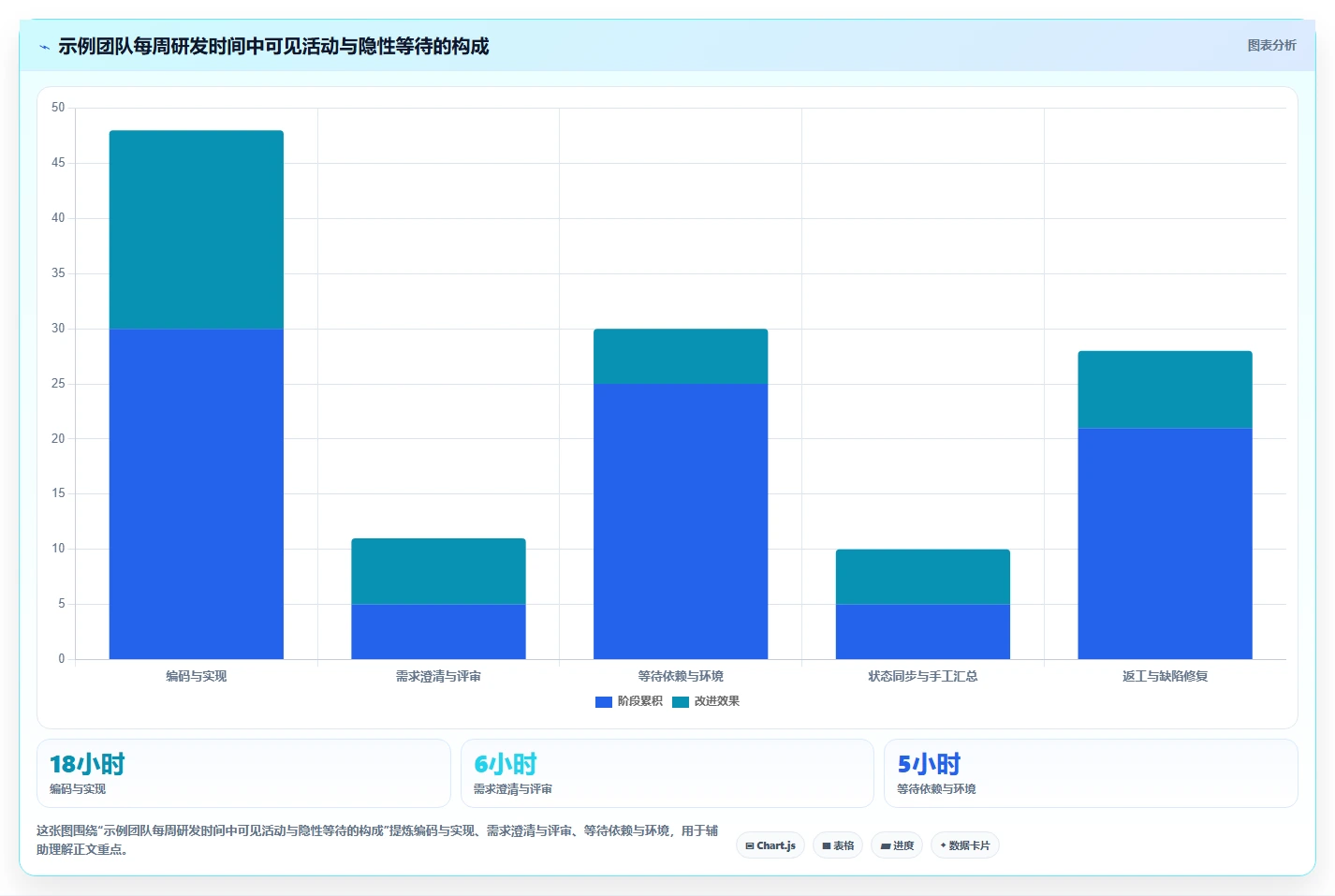Select the blue 等待依赖与环境 bar segment

point(681,521)
